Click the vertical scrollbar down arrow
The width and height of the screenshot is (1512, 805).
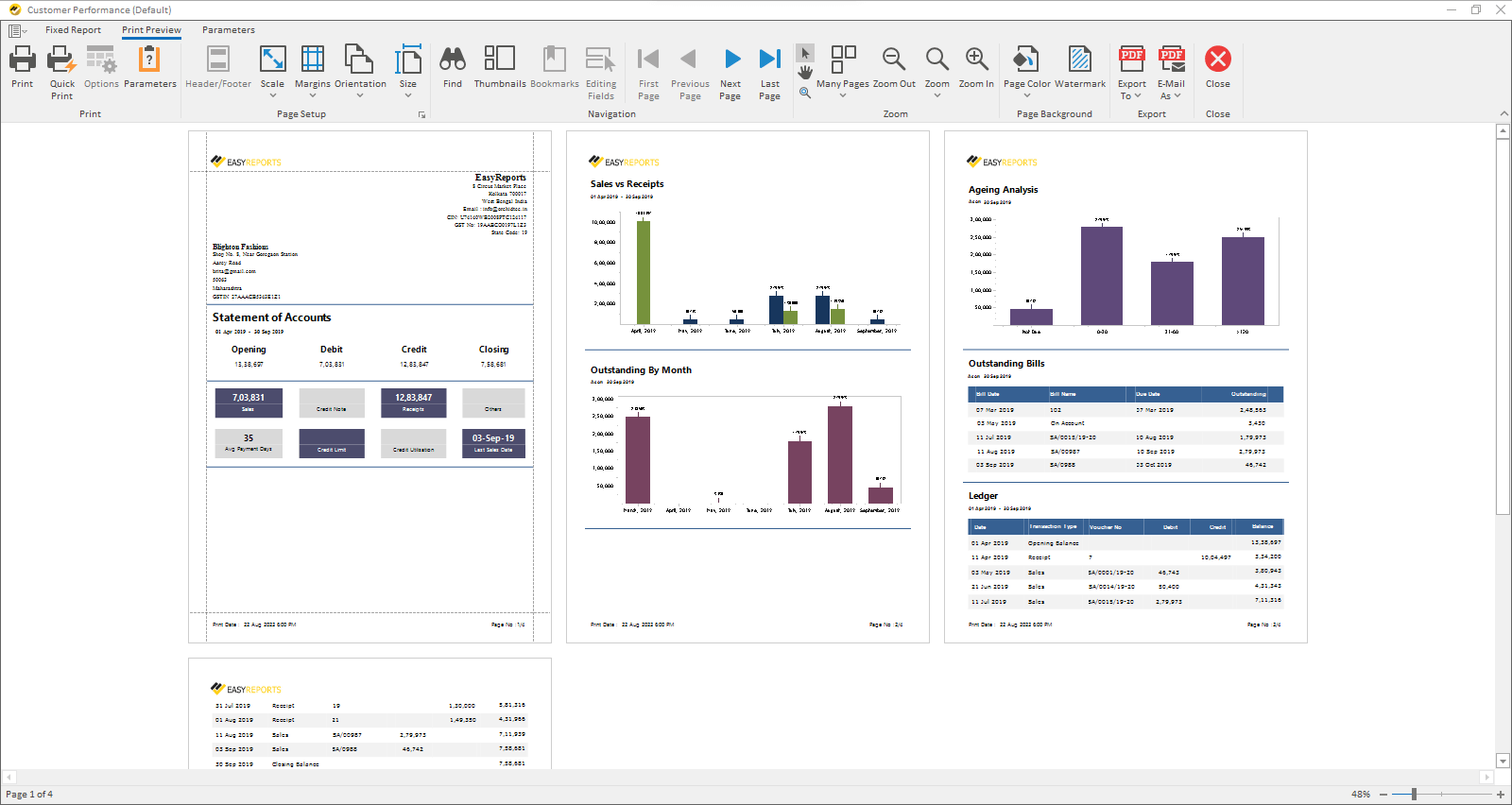(x=1503, y=761)
